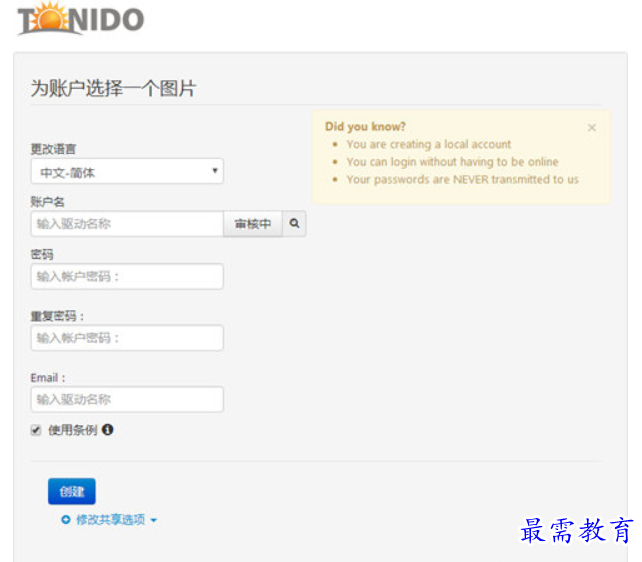Focus the 密码 input field
642x562 pixels.
(127, 276)
